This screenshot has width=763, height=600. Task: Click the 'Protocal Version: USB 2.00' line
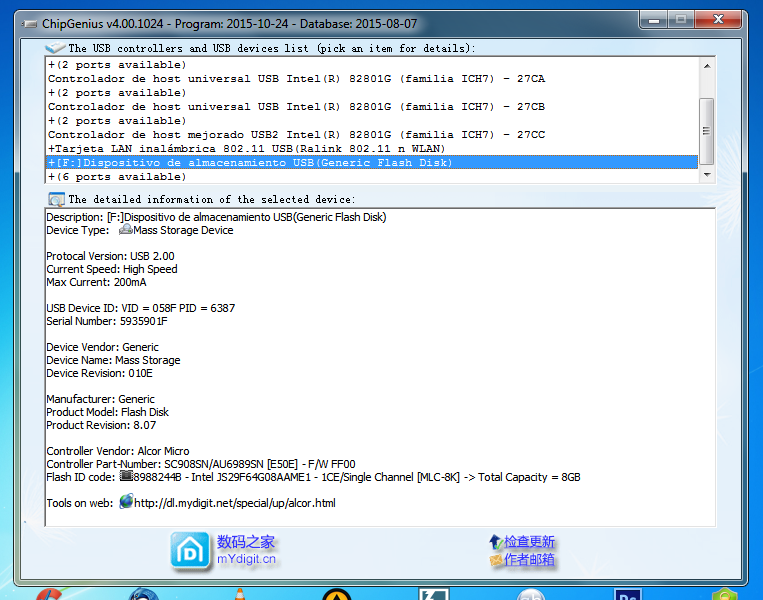pyautogui.click(x=110, y=256)
